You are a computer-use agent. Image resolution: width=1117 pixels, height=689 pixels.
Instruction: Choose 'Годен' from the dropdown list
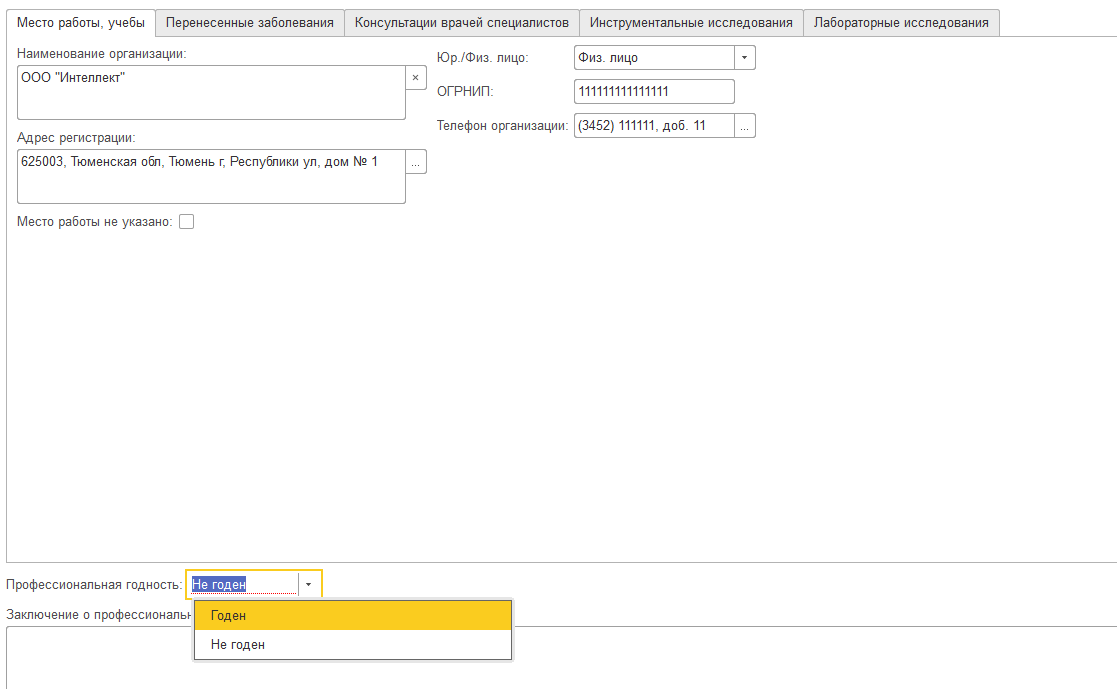(352, 616)
